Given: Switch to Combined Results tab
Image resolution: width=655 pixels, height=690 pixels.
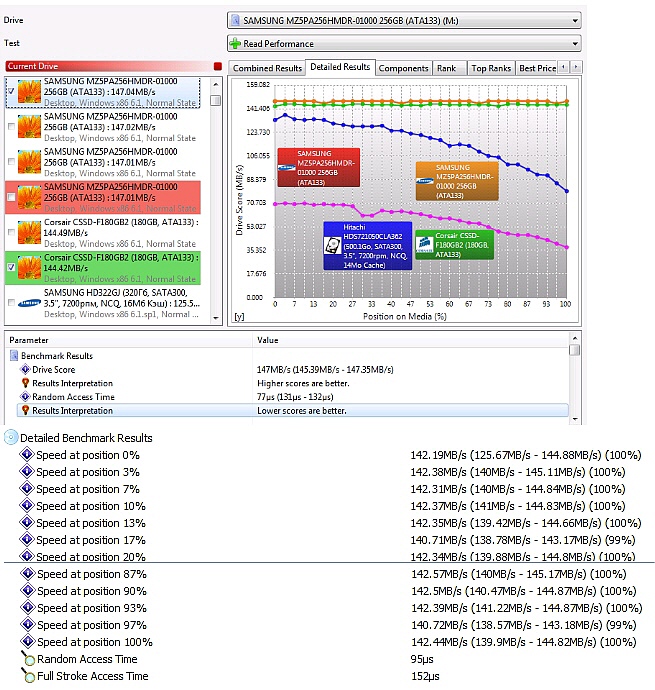Looking at the screenshot, I should (x=267, y=68).
